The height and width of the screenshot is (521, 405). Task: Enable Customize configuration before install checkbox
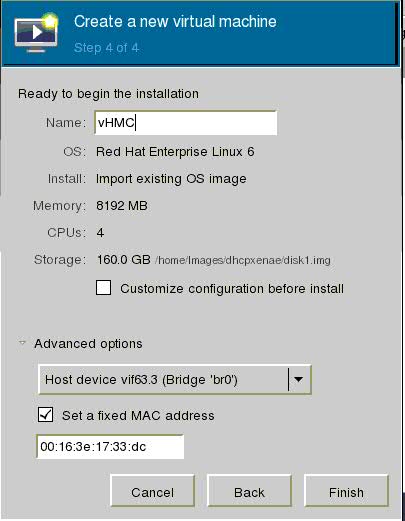tap(103, 288)
